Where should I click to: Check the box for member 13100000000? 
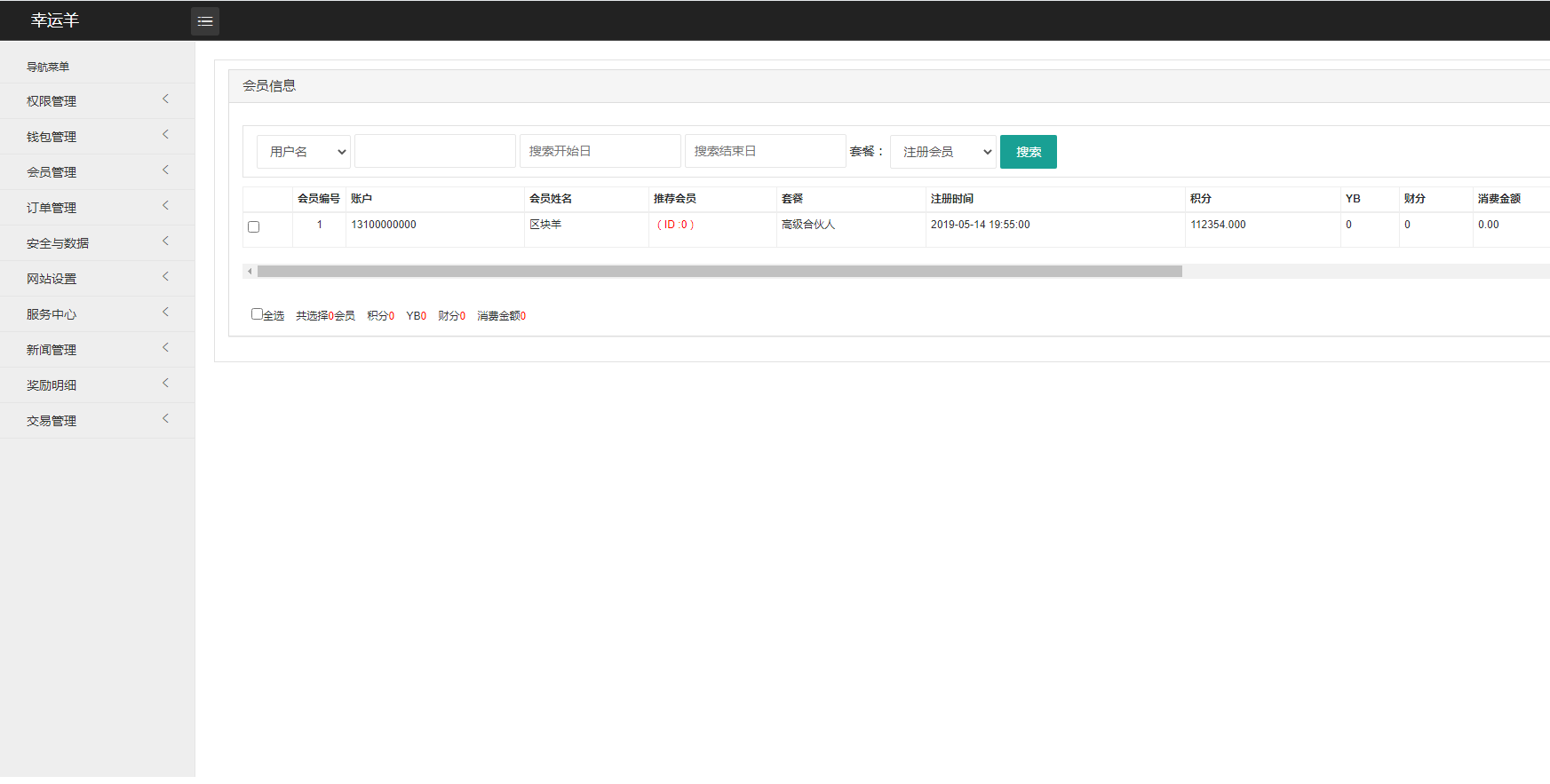[254, 227]
